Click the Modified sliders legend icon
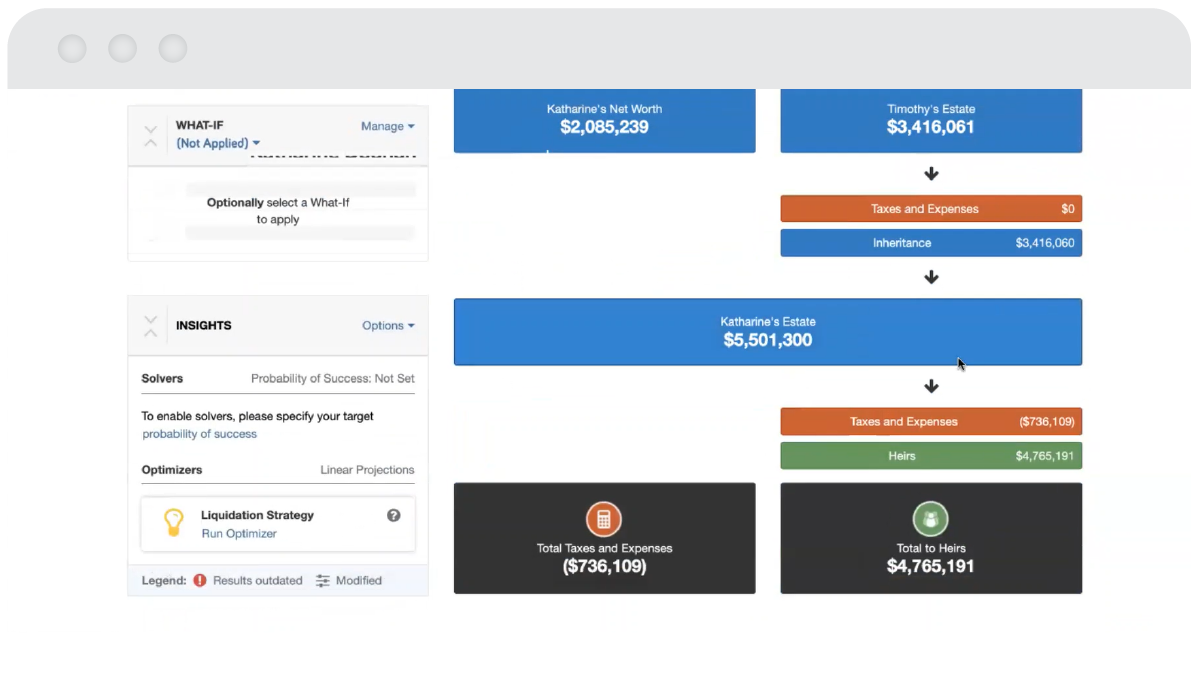The image size is (1200, 677). coord(323,580)
